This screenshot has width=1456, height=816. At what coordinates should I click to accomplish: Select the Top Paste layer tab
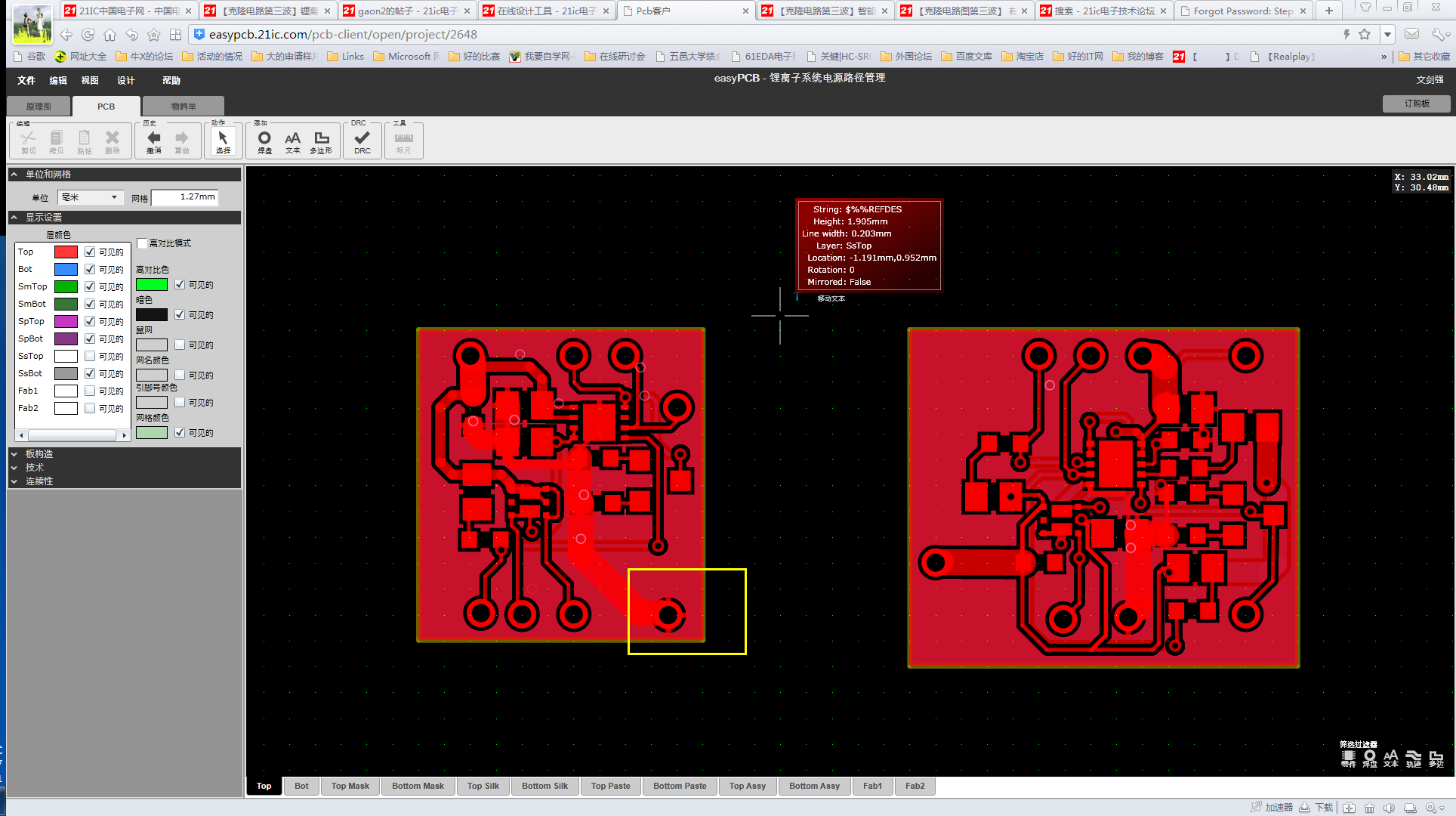(610, 786)
